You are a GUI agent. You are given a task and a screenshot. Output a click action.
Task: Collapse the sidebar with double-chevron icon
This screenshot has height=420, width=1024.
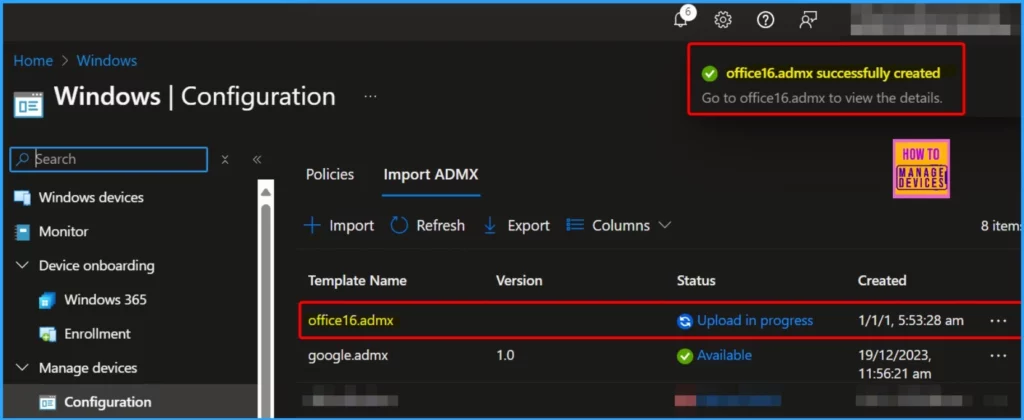tap(257, 159)
